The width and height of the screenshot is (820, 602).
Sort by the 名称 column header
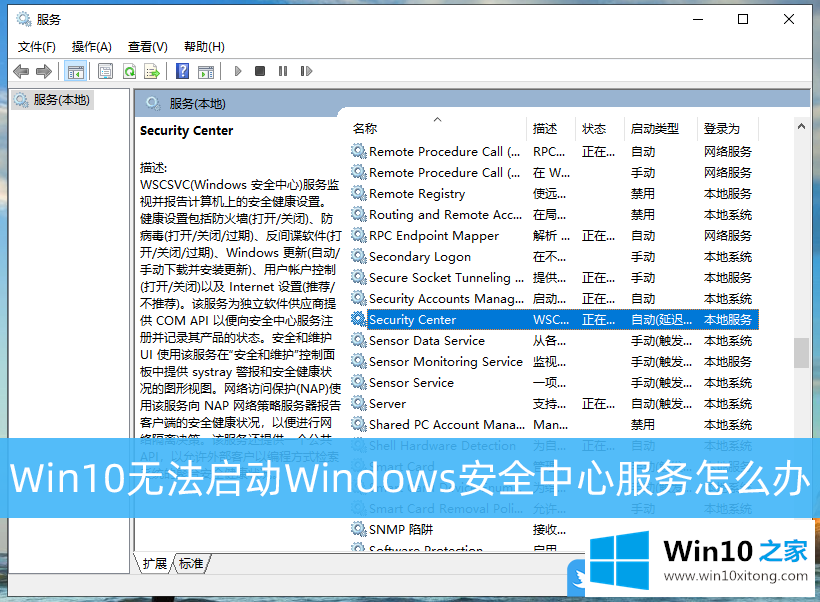[x=437, y=129]
